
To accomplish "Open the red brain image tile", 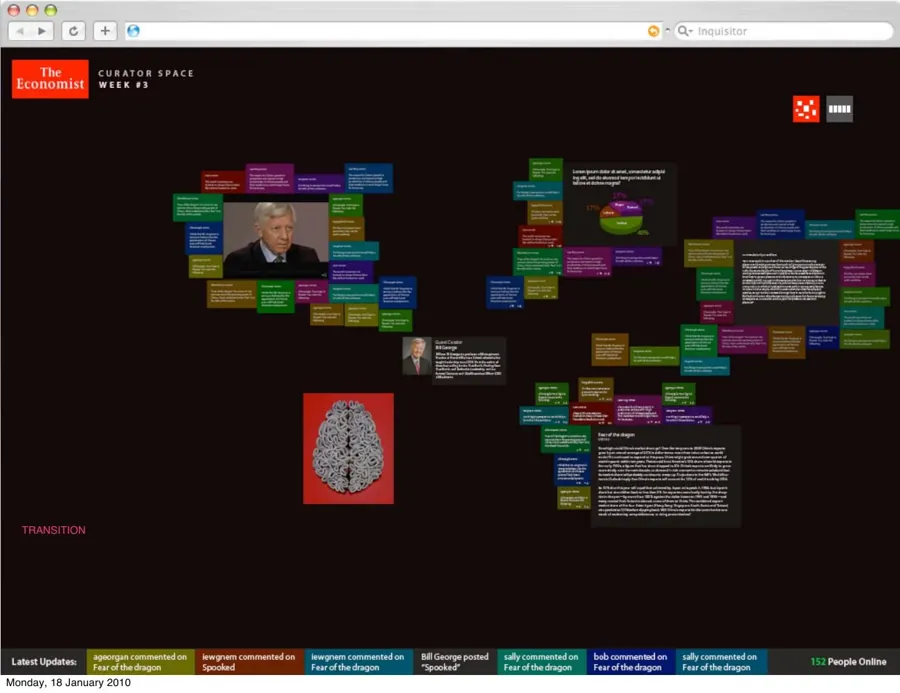I will coord(348,448).
